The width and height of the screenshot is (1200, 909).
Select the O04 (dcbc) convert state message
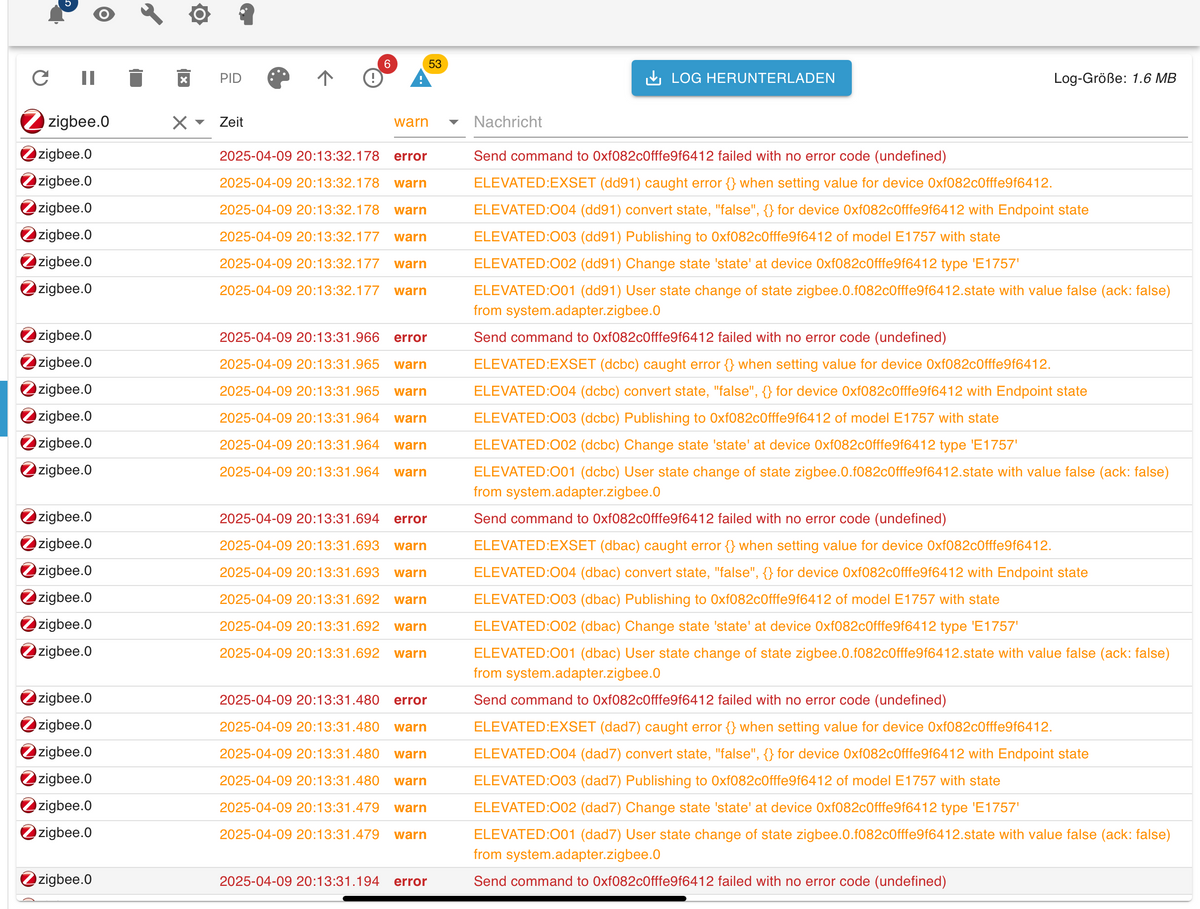[x=780, y=391]
